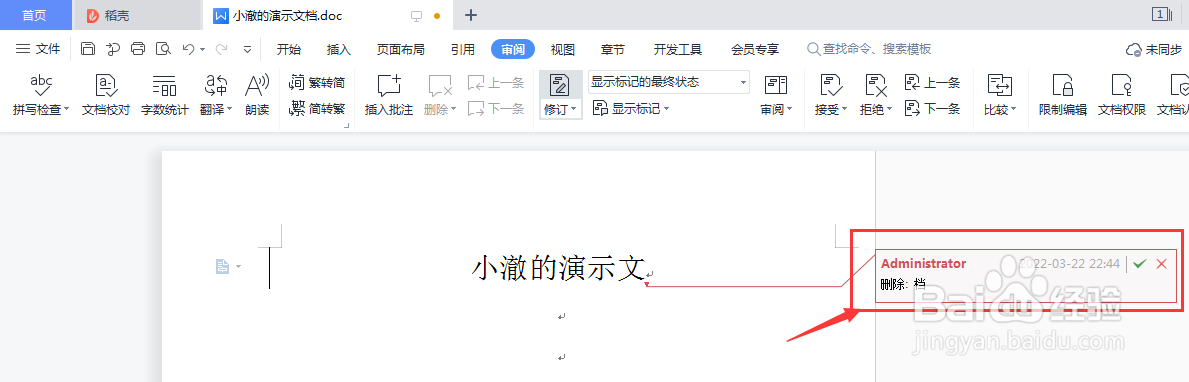Accept the revision with green checkmark
Viewport: 1189px width, 382px height.
click(x=1140, y=264)
